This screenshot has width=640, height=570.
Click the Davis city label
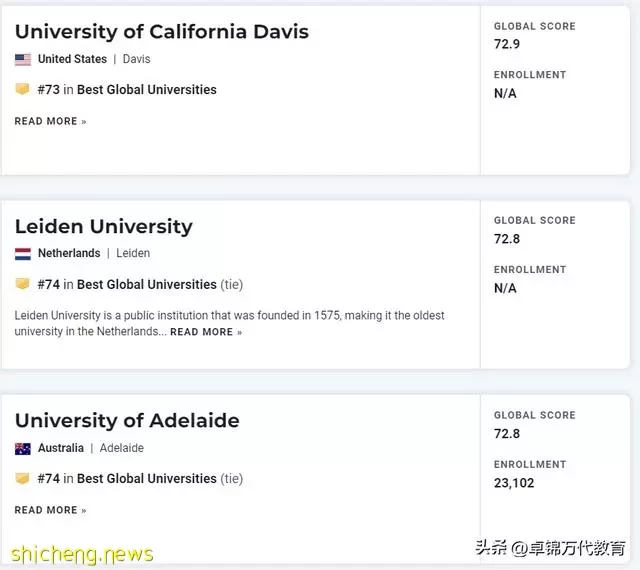(x=136, y=59)
